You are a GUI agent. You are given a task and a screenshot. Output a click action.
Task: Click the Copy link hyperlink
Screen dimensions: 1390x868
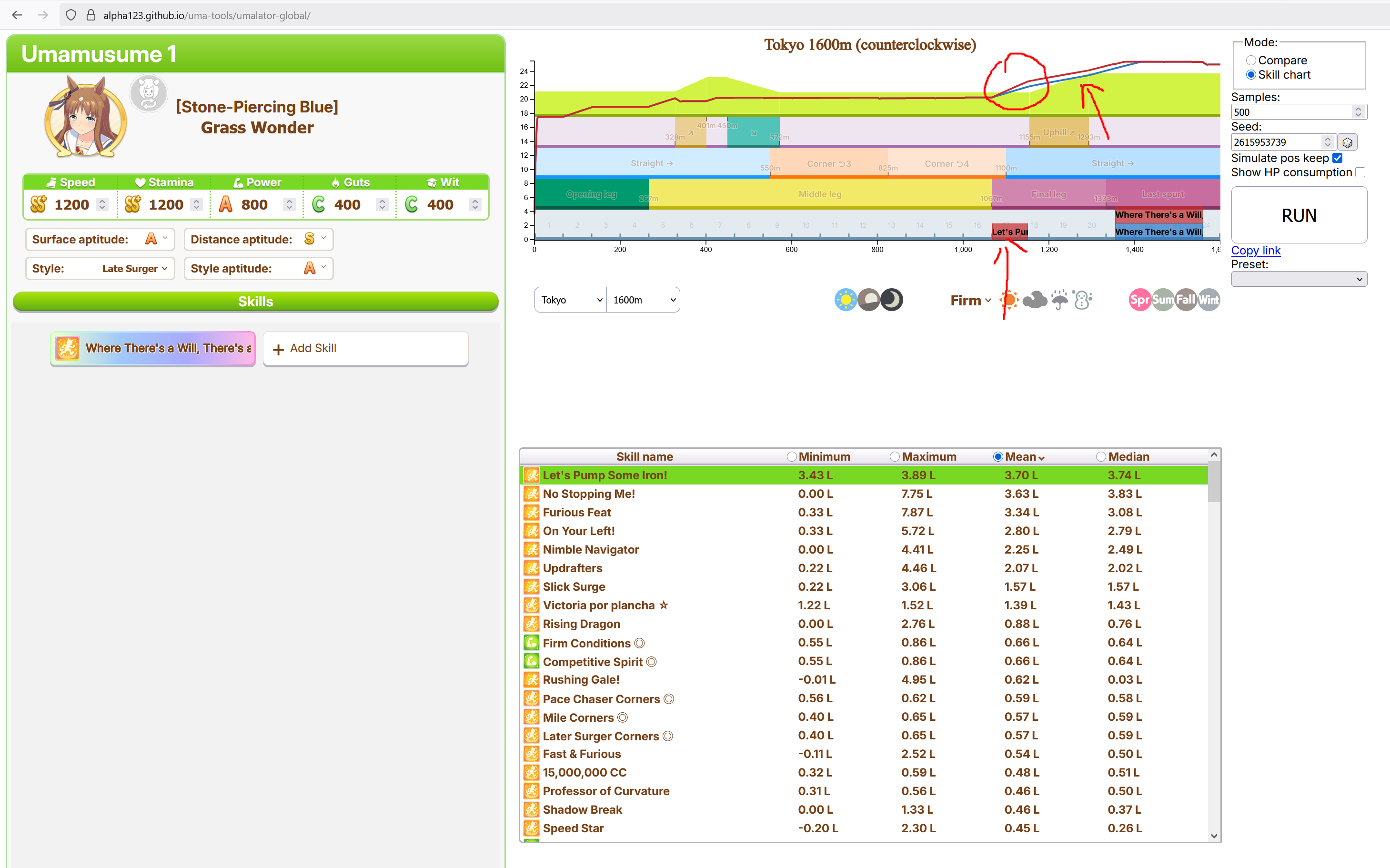point(1255,250)
